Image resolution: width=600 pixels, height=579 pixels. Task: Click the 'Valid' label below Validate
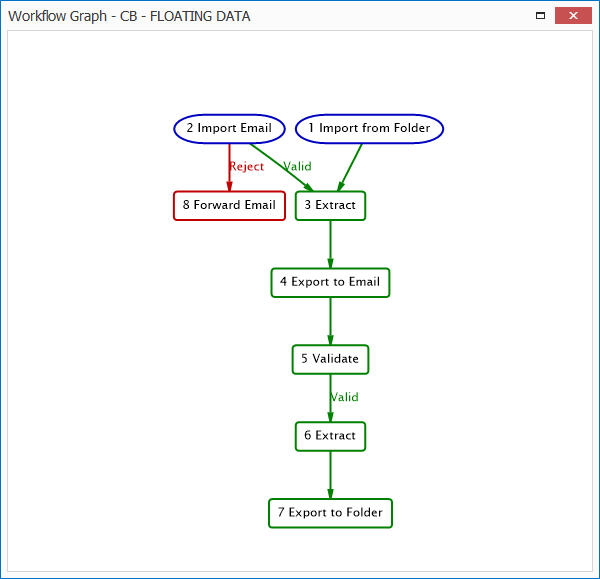[344, 397]
